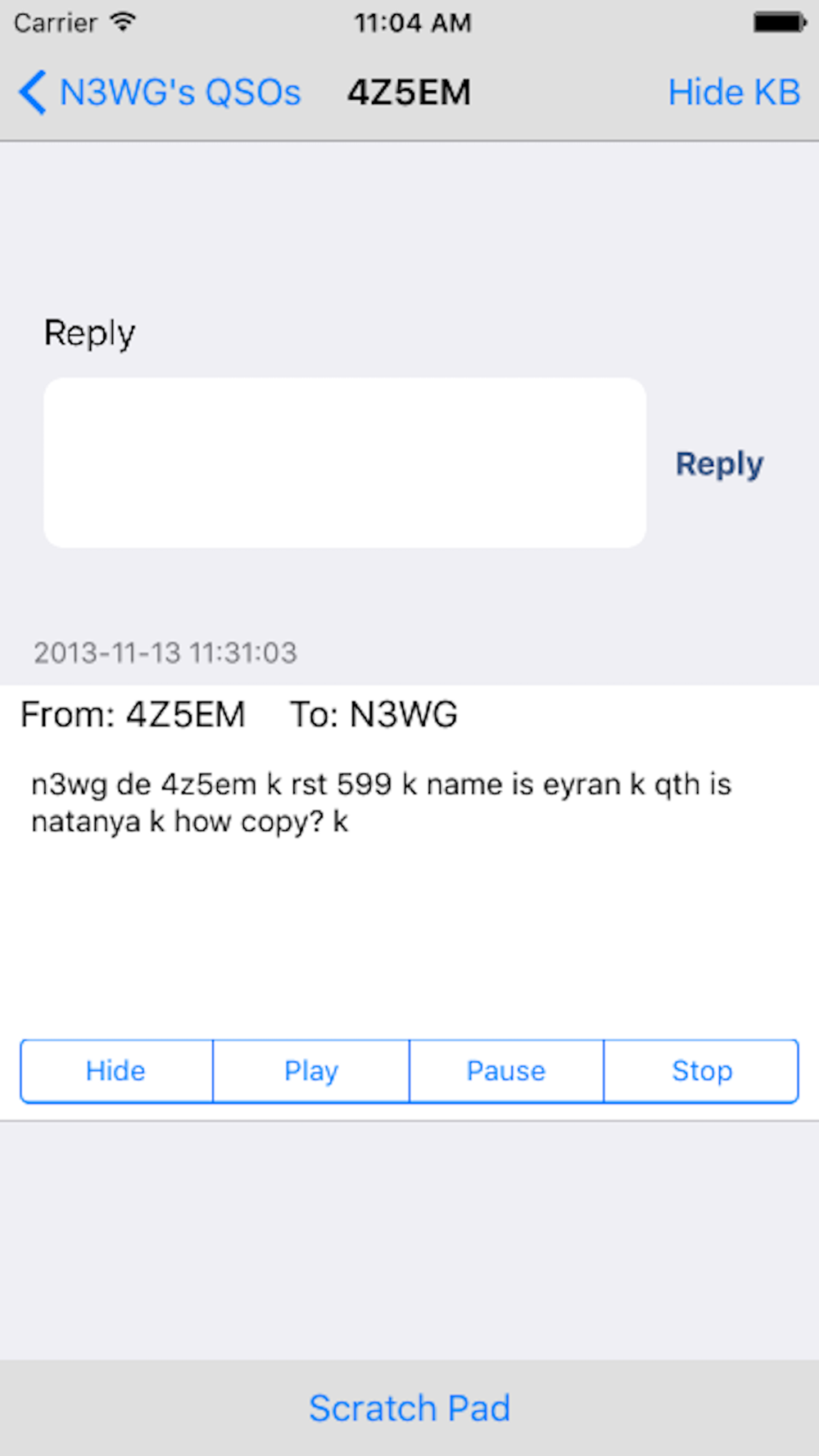Open the Scratch Pad
Screen dimensions: 819x1456
409,1409
